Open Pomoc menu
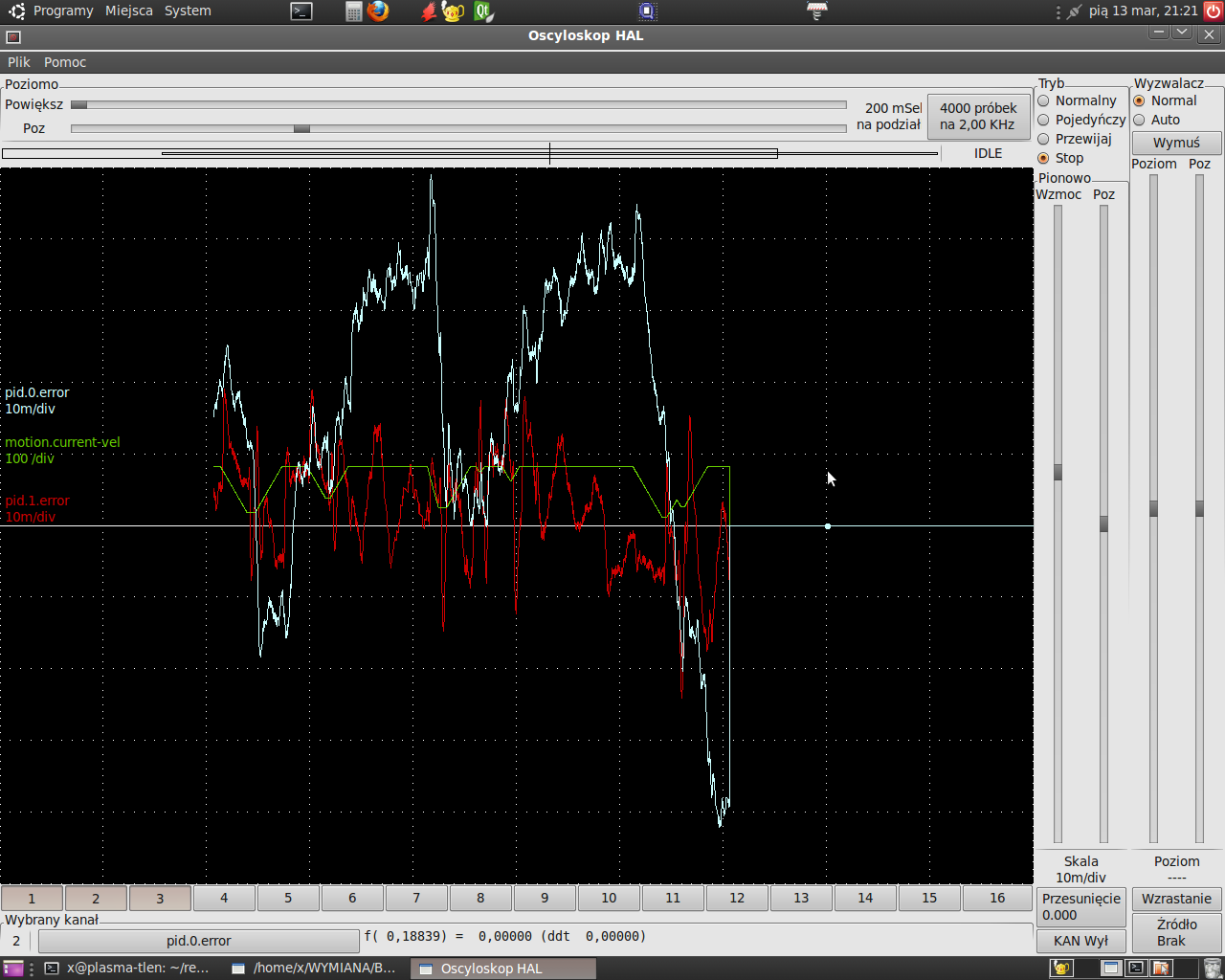Screen dimensions: 1225x980 (x=65, y=62)
